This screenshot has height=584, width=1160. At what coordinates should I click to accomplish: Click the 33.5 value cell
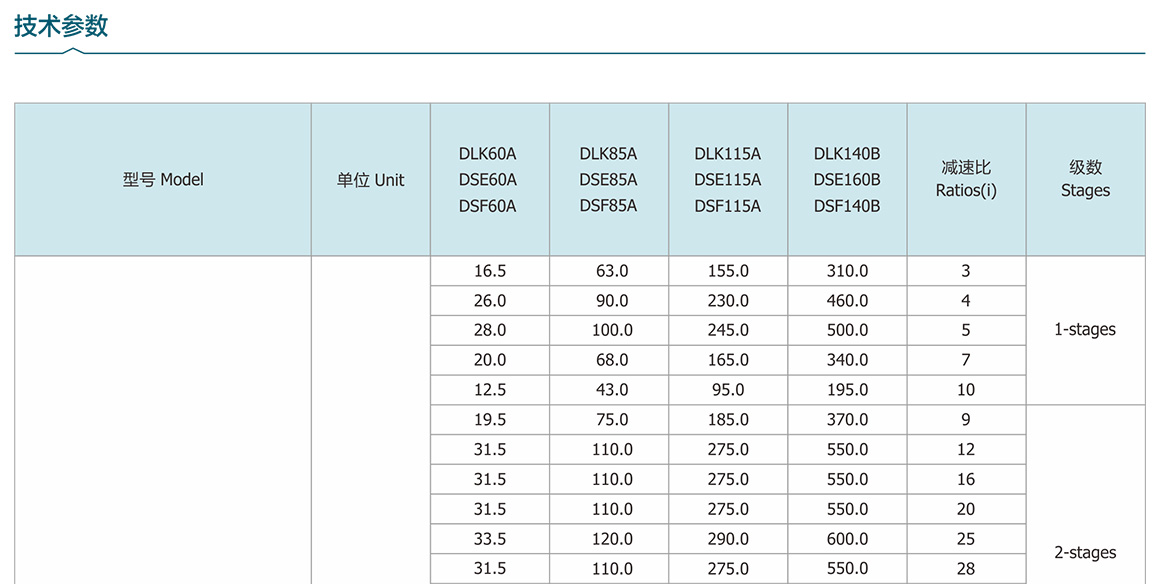click(490, 539)
